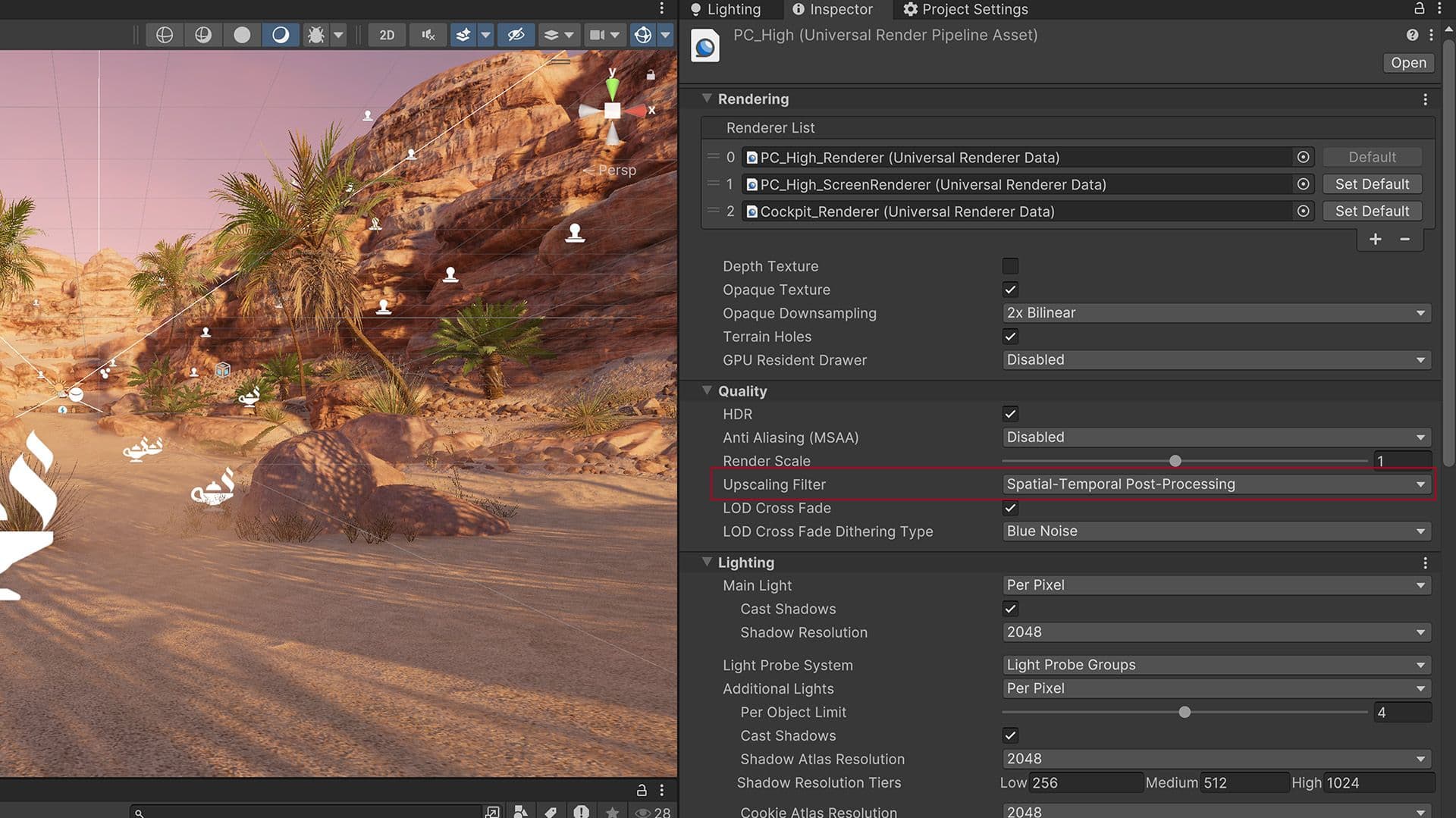Enable the Depth Texture checkbox
This screenshot has height=818, width=1456.
pyautogui.click(x=1010, y=266)
